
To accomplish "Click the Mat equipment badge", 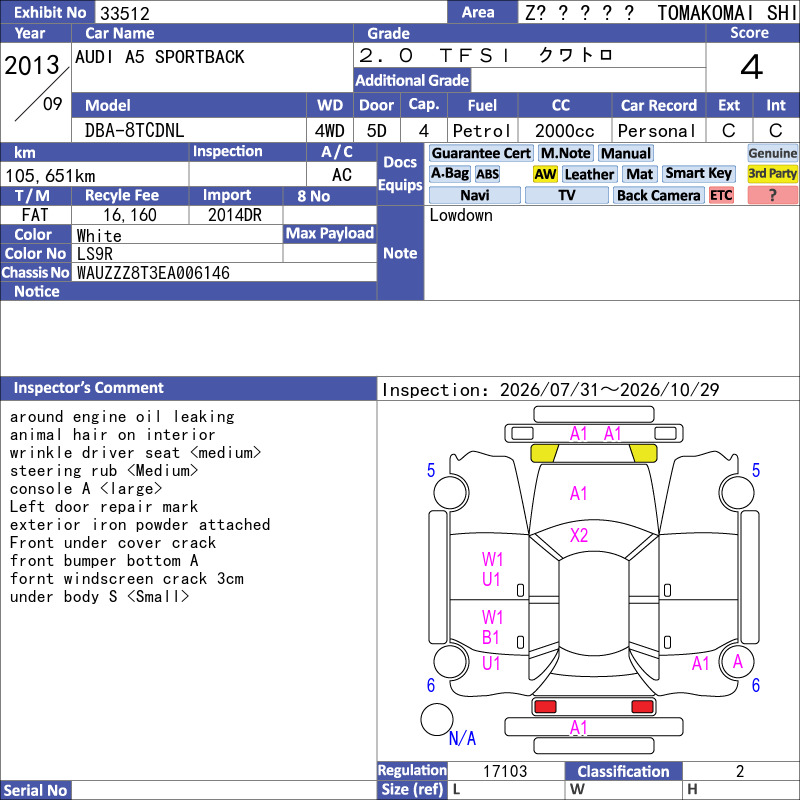I will (x=639, y=174).
